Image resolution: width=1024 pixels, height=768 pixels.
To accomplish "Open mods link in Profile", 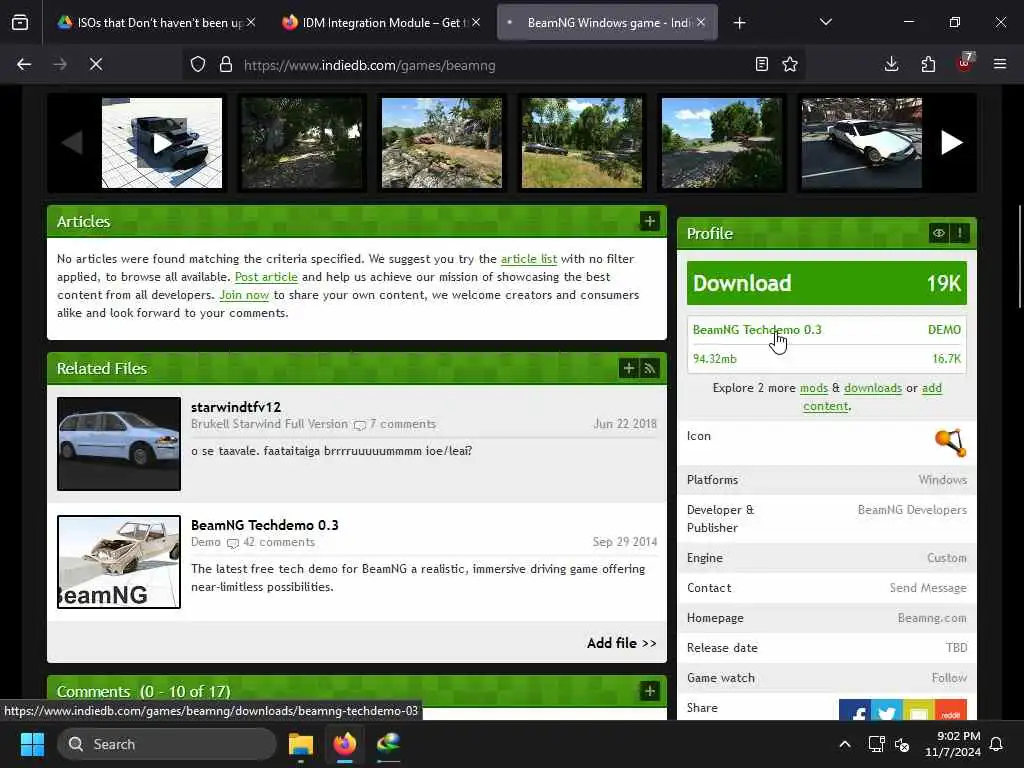I will click(x=814, y=388).
